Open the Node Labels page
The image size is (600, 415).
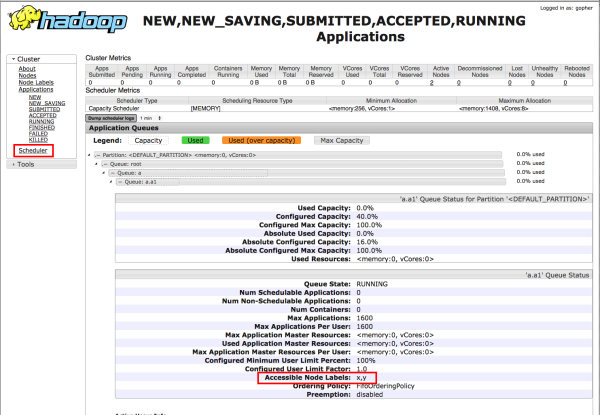pyautogui.click(x=36, y=82)
